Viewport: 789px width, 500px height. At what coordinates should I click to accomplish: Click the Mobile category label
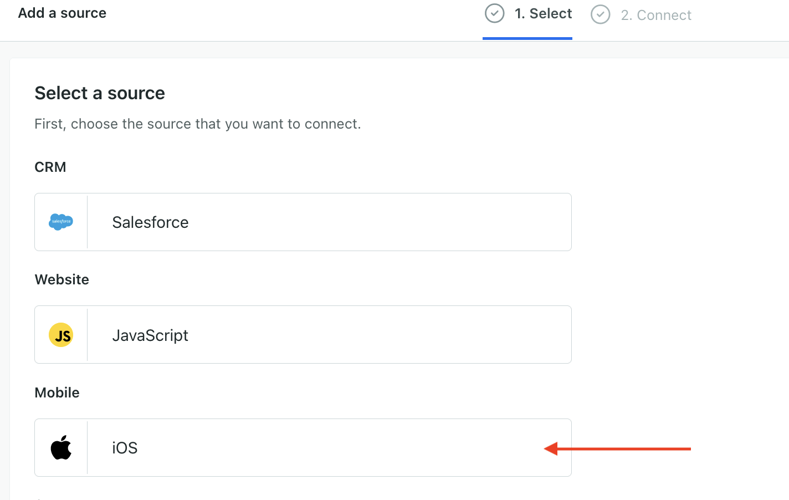click(57, 393)
